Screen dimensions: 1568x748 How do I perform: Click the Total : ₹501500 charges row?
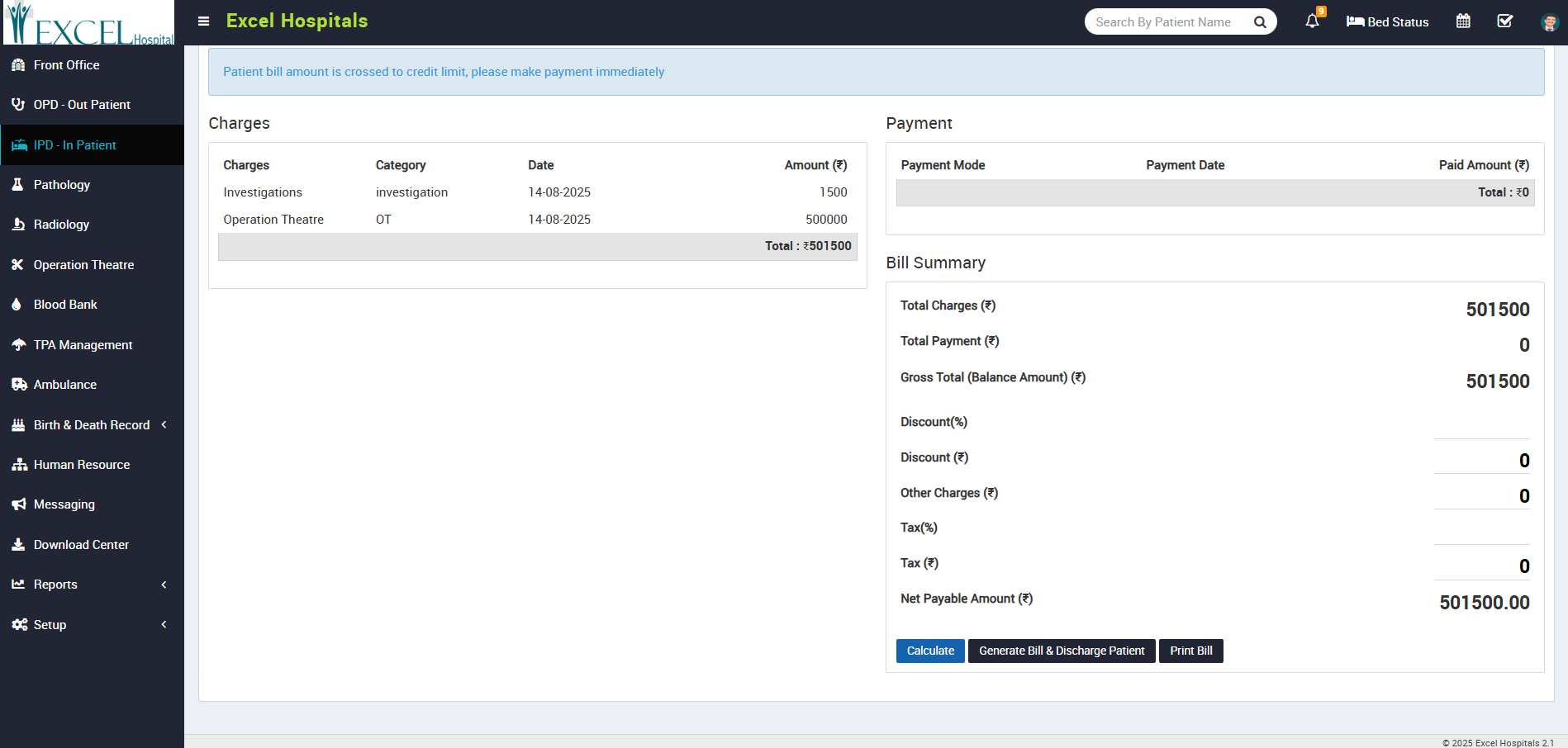pyautogui.click(x=537, y=246)
